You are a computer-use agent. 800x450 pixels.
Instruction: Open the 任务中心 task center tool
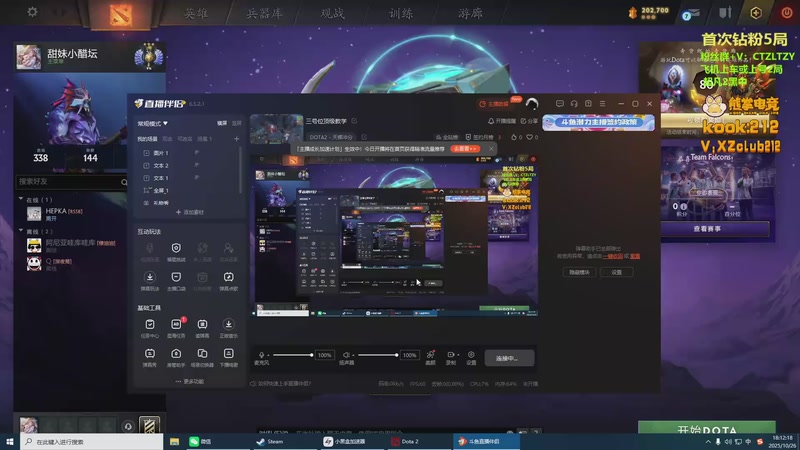(x=149, y=327)
